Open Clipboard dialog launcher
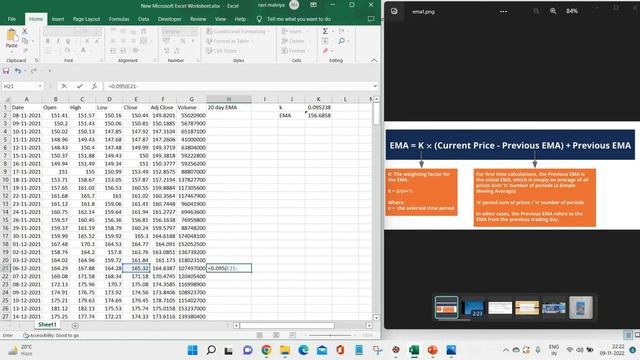 [36, 60]
